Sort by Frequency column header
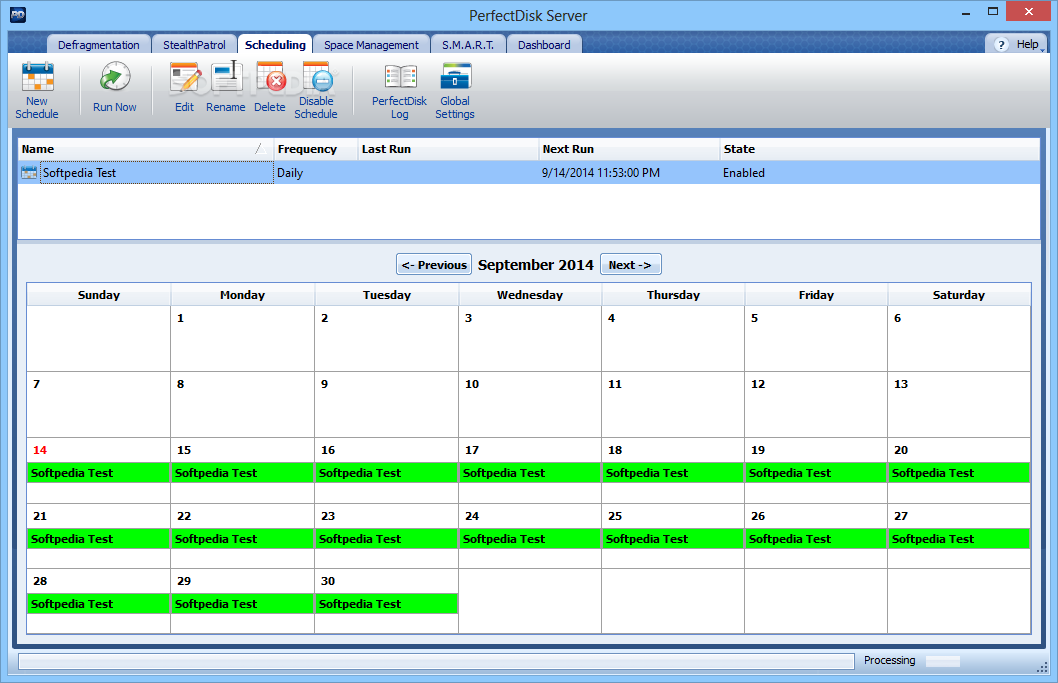Image resolution: width=1058 pixels, height=683 pixels. click(x=316, y=149)
